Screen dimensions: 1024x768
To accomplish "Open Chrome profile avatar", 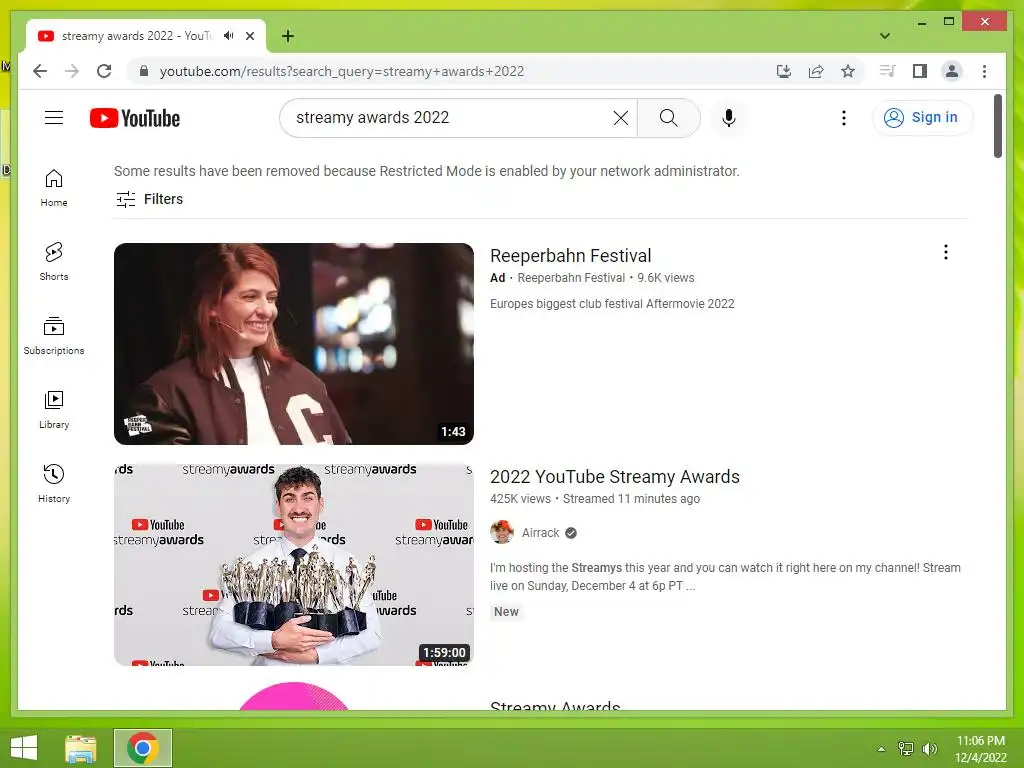I will click(952, 71).
